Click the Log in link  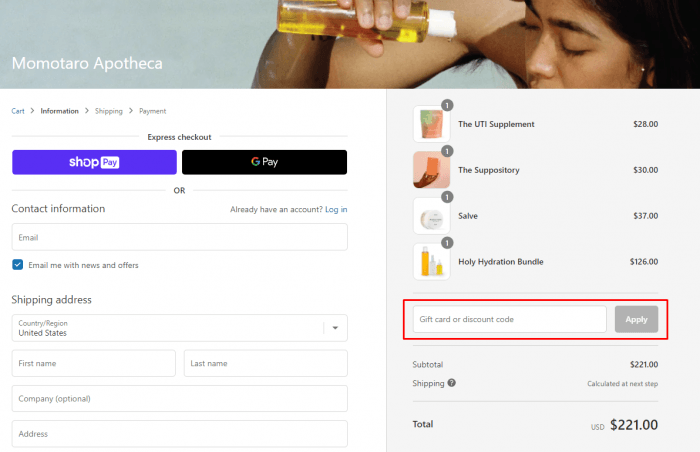[x=336, y=209]
